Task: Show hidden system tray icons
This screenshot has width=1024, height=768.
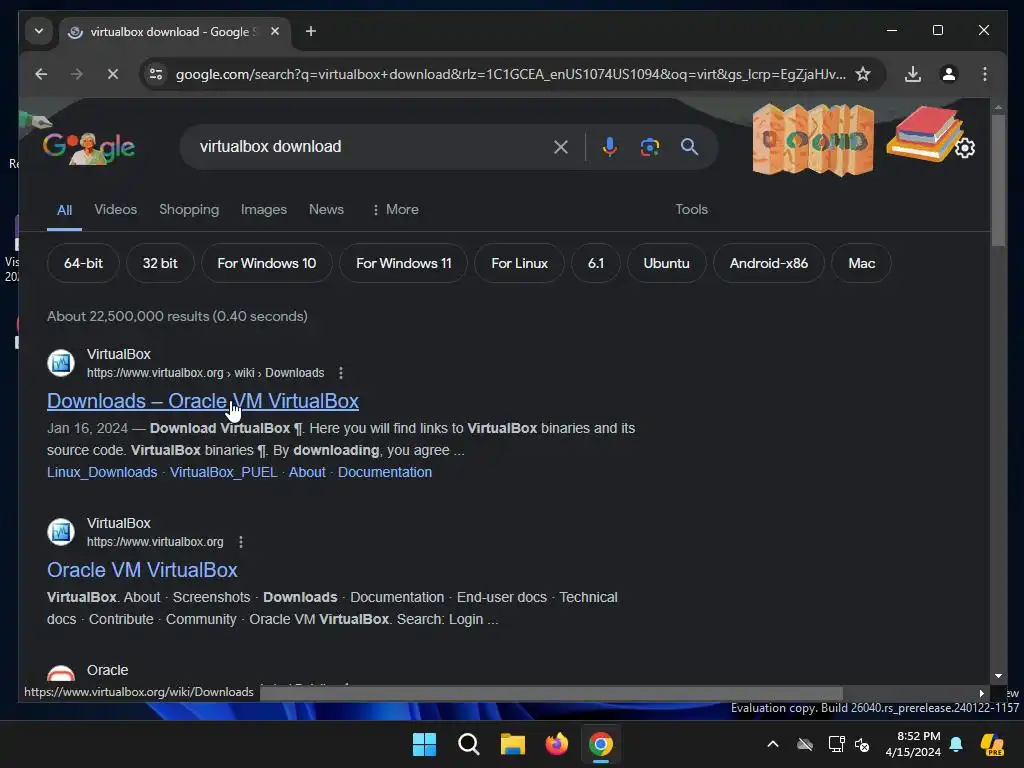Action: 773,744
